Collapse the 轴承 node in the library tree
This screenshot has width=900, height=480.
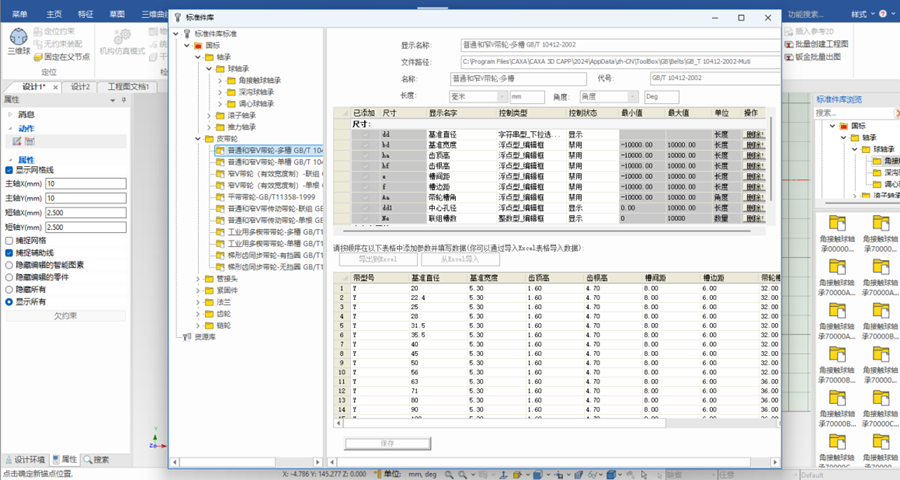tap(198, 57)
